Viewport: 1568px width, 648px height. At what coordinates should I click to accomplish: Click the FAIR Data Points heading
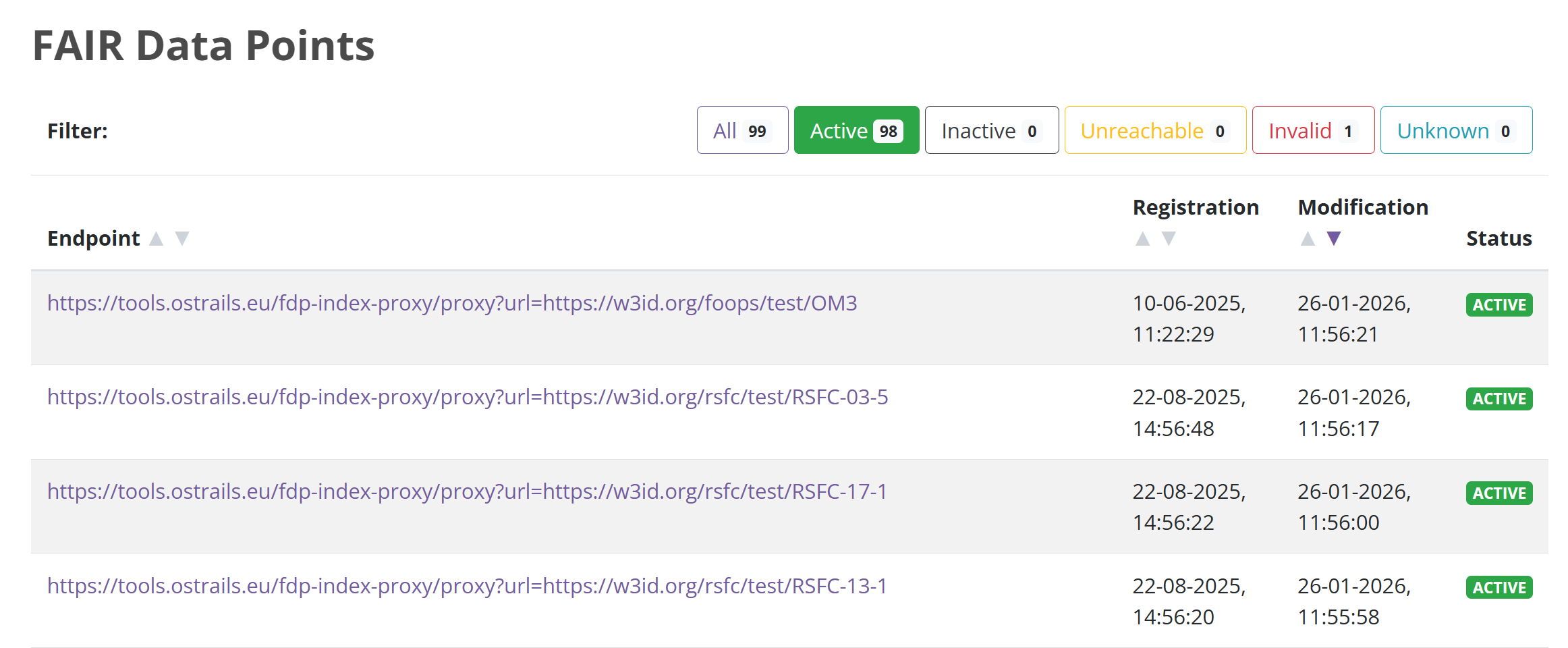tap(203, 45)
